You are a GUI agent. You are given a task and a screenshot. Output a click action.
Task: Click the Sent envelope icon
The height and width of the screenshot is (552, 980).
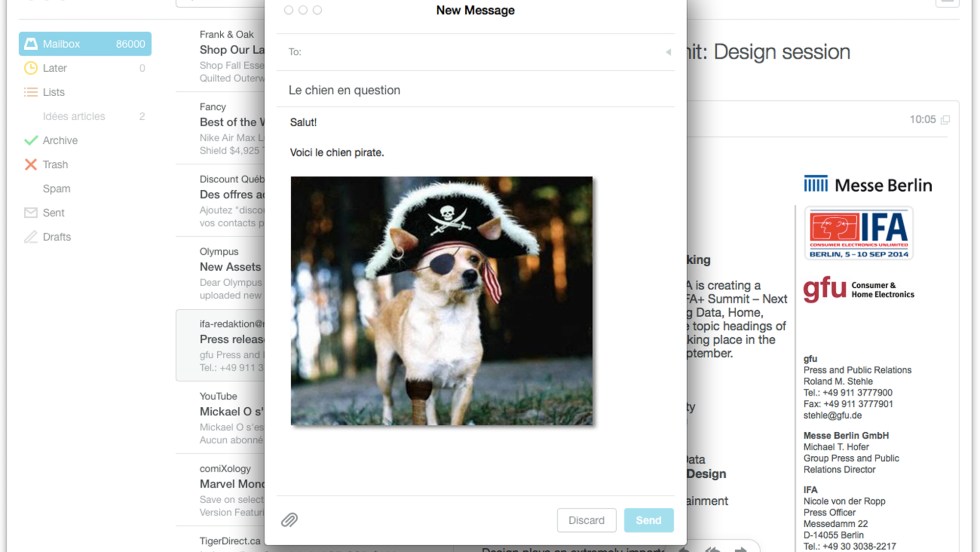tap(31, 213)
